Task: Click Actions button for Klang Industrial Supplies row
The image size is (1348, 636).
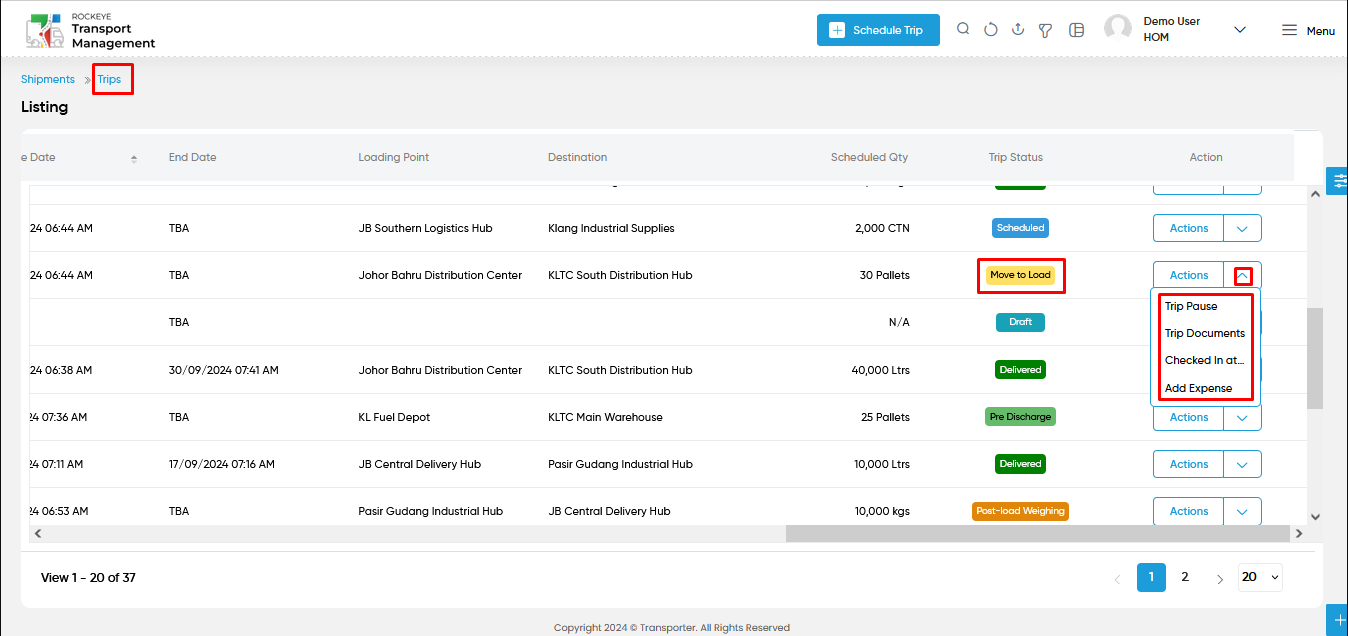Action: click(x=1189, y=228)
